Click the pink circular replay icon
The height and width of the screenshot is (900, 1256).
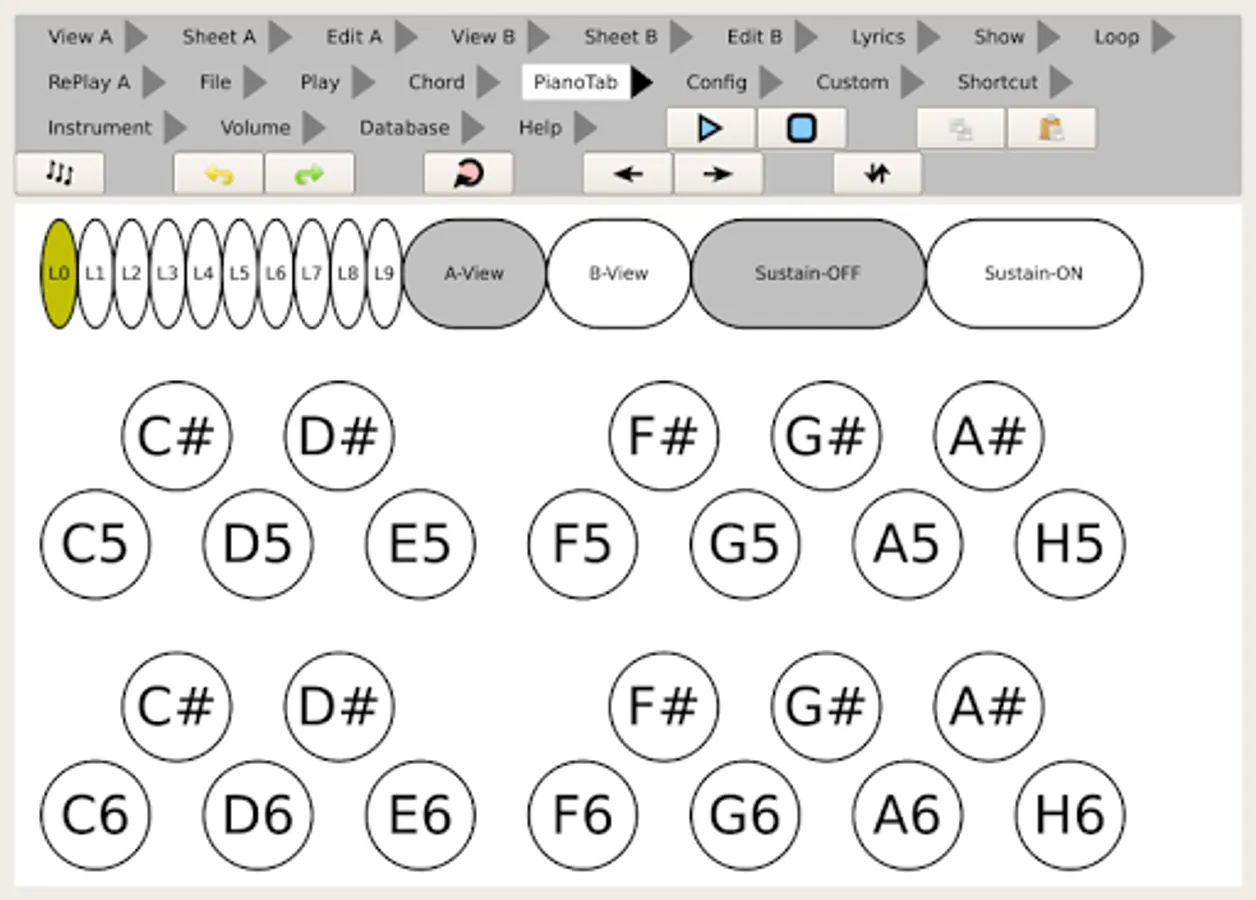click(468, 173)
